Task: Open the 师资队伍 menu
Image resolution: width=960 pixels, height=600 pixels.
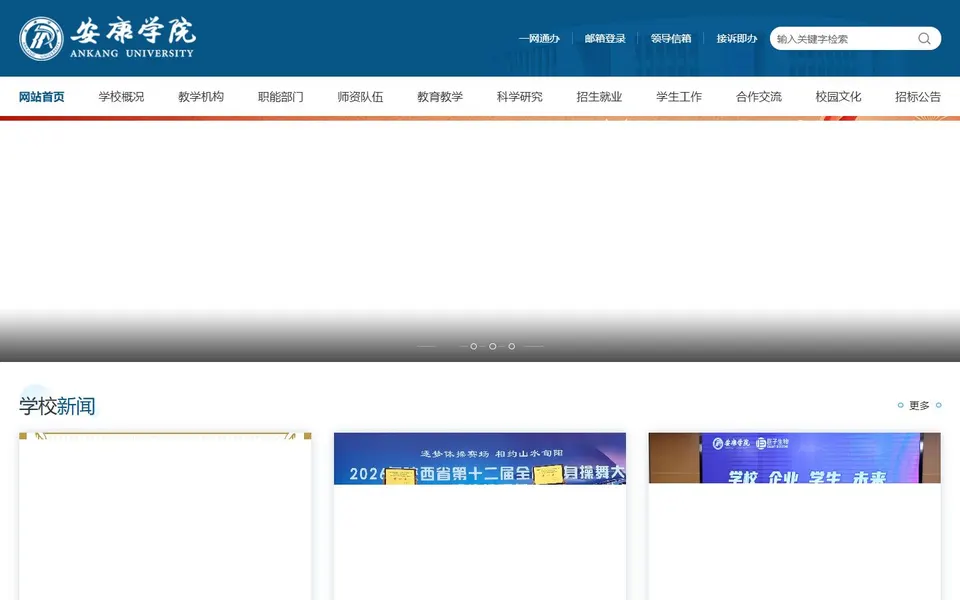Action: point(360,97)
